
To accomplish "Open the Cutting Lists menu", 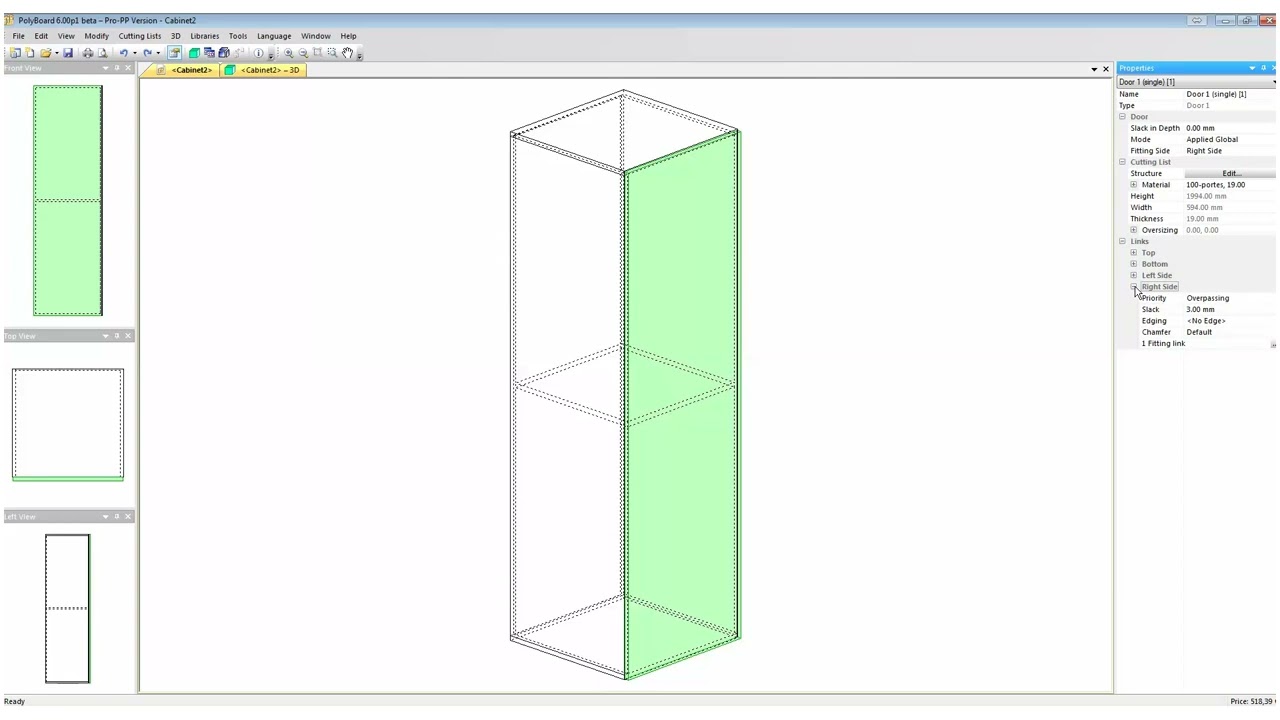I will [139, 36].
